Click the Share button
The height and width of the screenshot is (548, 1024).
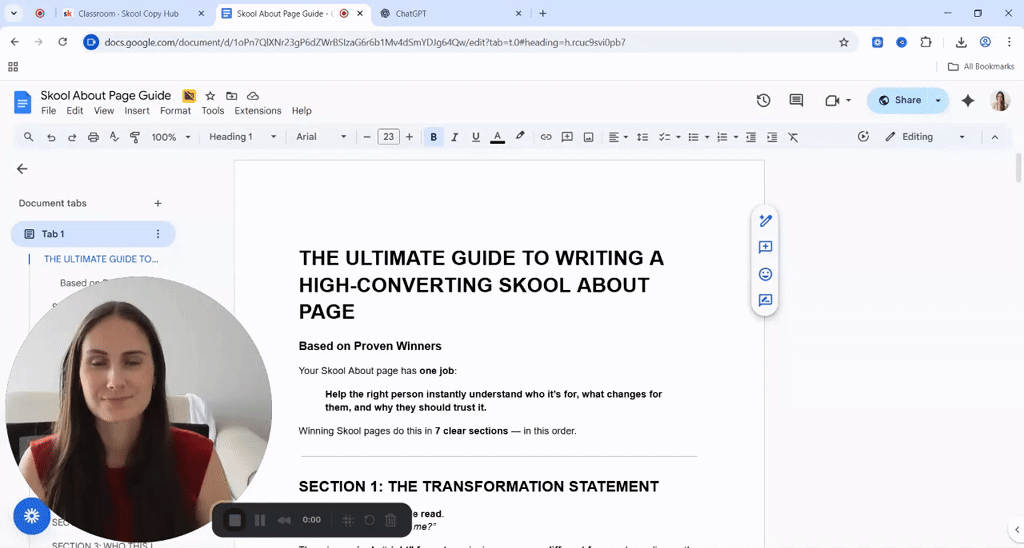point(900,101)
